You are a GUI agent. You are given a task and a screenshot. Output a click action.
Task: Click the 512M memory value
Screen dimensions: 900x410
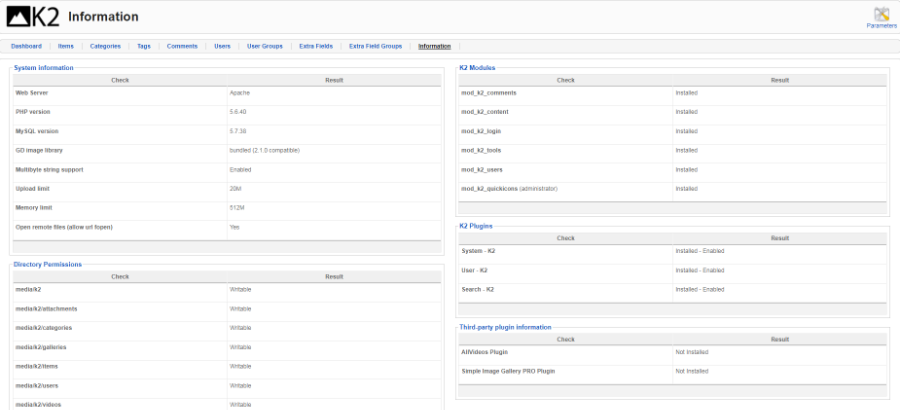tap(237, 208)
